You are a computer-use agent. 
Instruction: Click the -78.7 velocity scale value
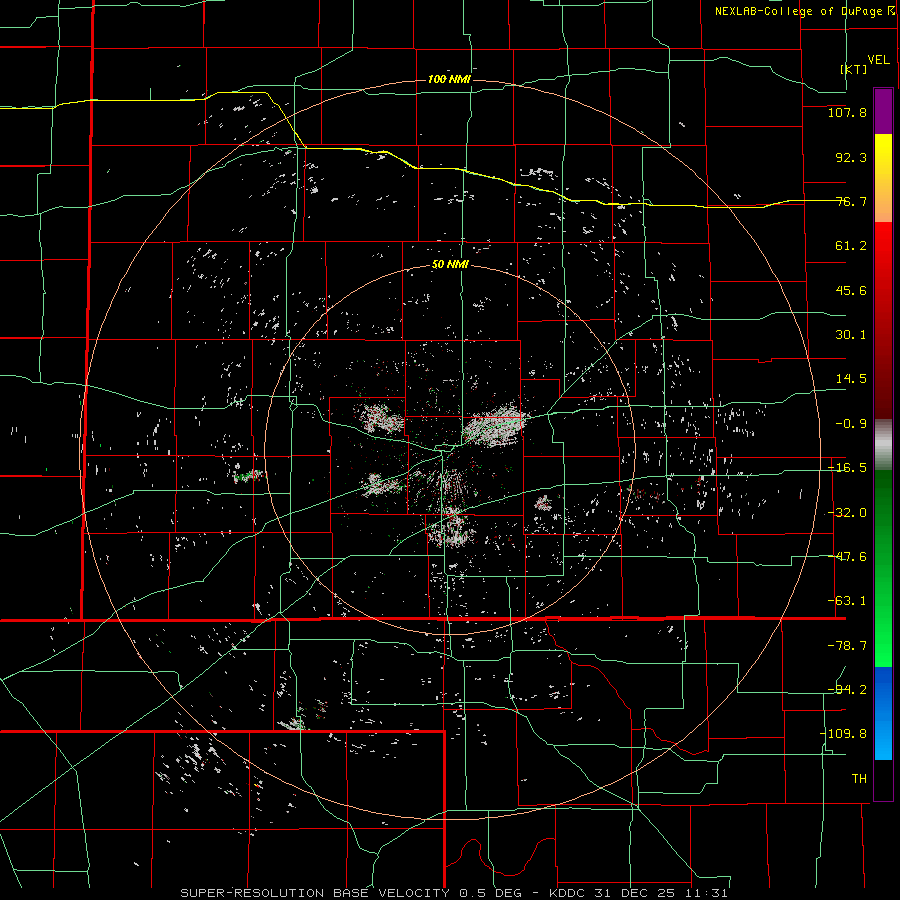[x=847, y=646]
